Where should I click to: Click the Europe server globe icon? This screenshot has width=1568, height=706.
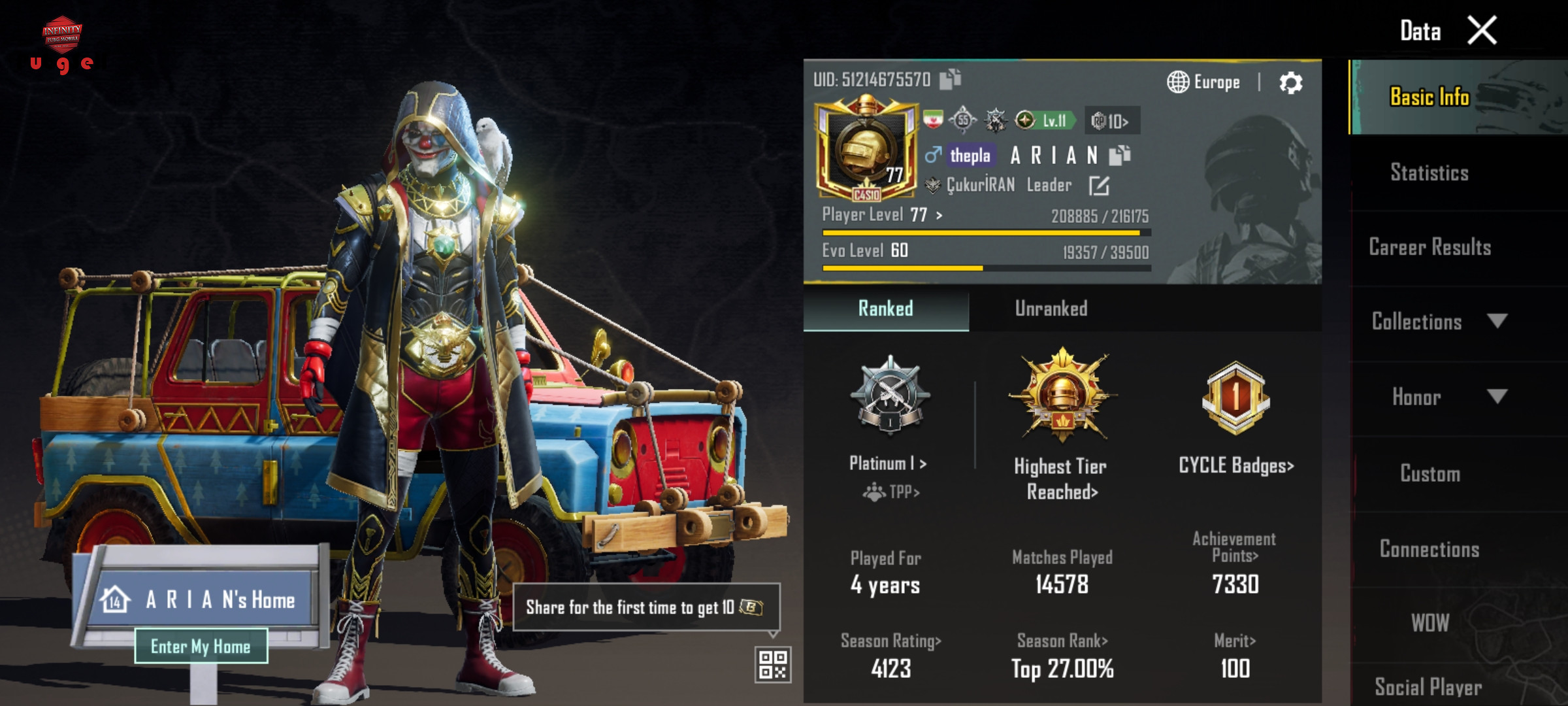[x=1178, y=82]
